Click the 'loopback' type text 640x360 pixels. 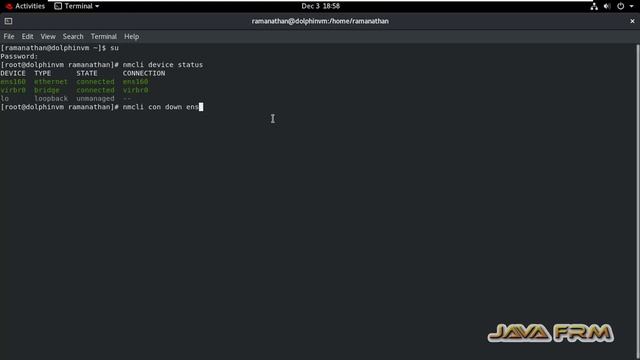51,99
